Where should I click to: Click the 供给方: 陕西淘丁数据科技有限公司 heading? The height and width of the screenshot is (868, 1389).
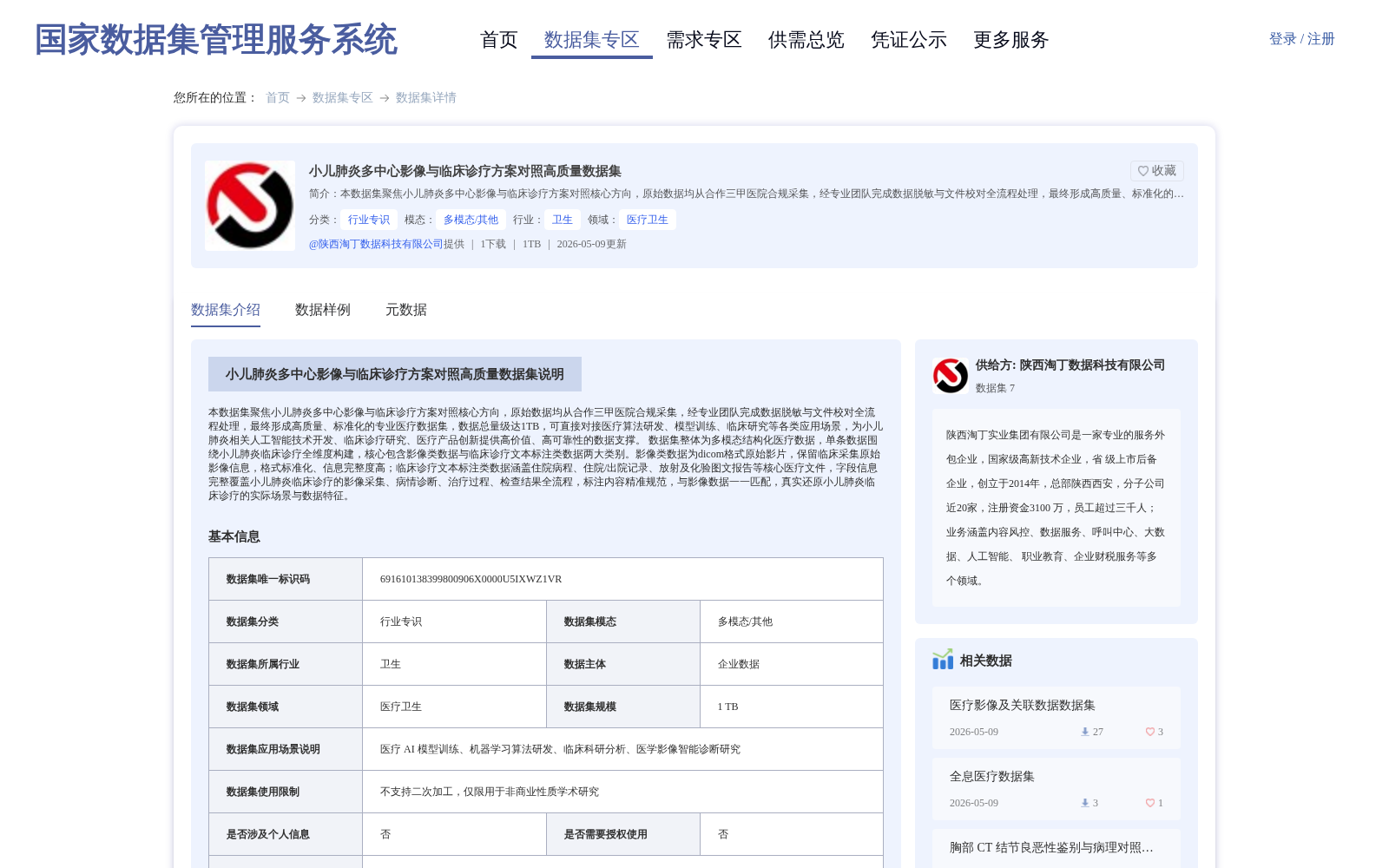tap(1070, 365)
